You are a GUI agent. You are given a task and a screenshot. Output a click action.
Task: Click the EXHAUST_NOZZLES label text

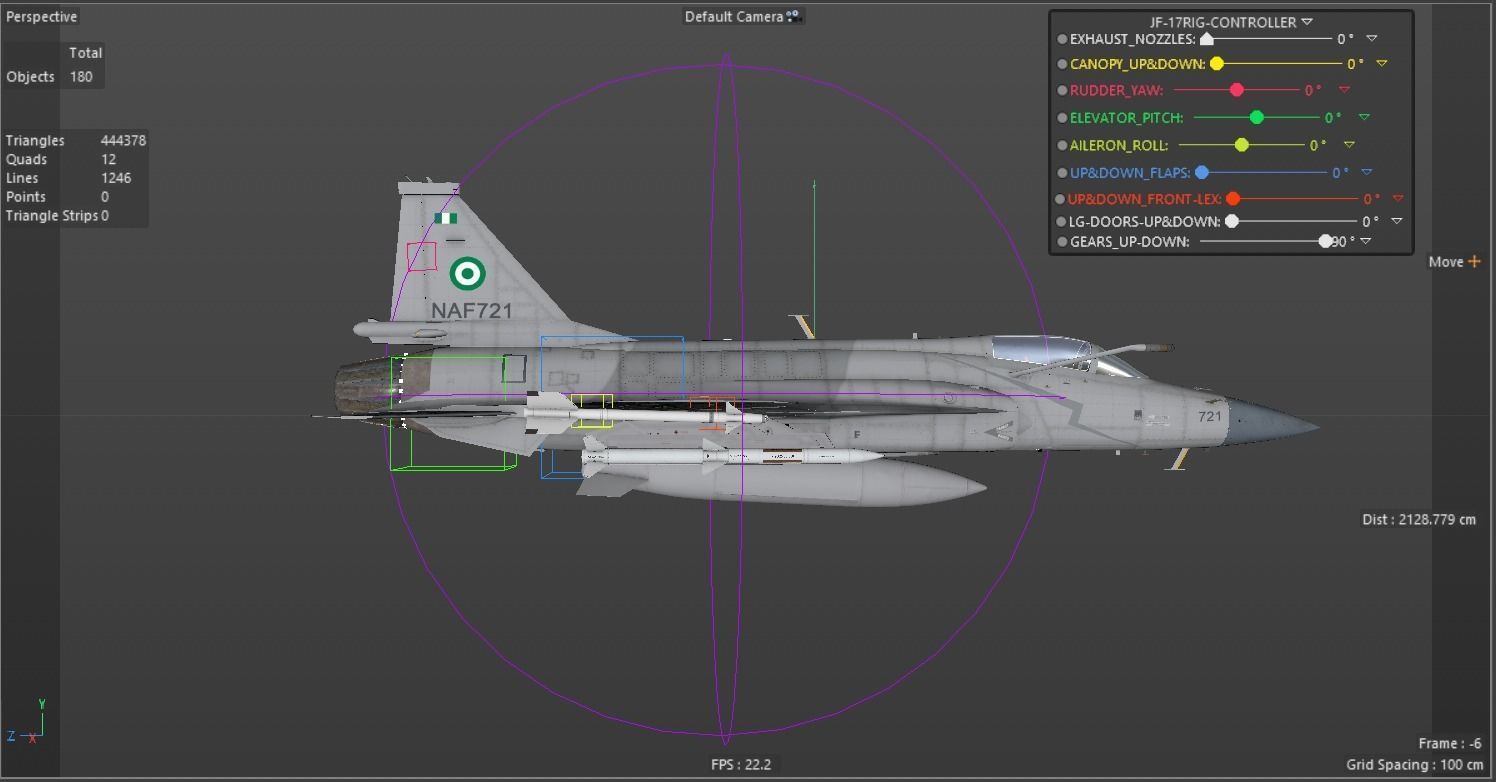pos(1133,39)
